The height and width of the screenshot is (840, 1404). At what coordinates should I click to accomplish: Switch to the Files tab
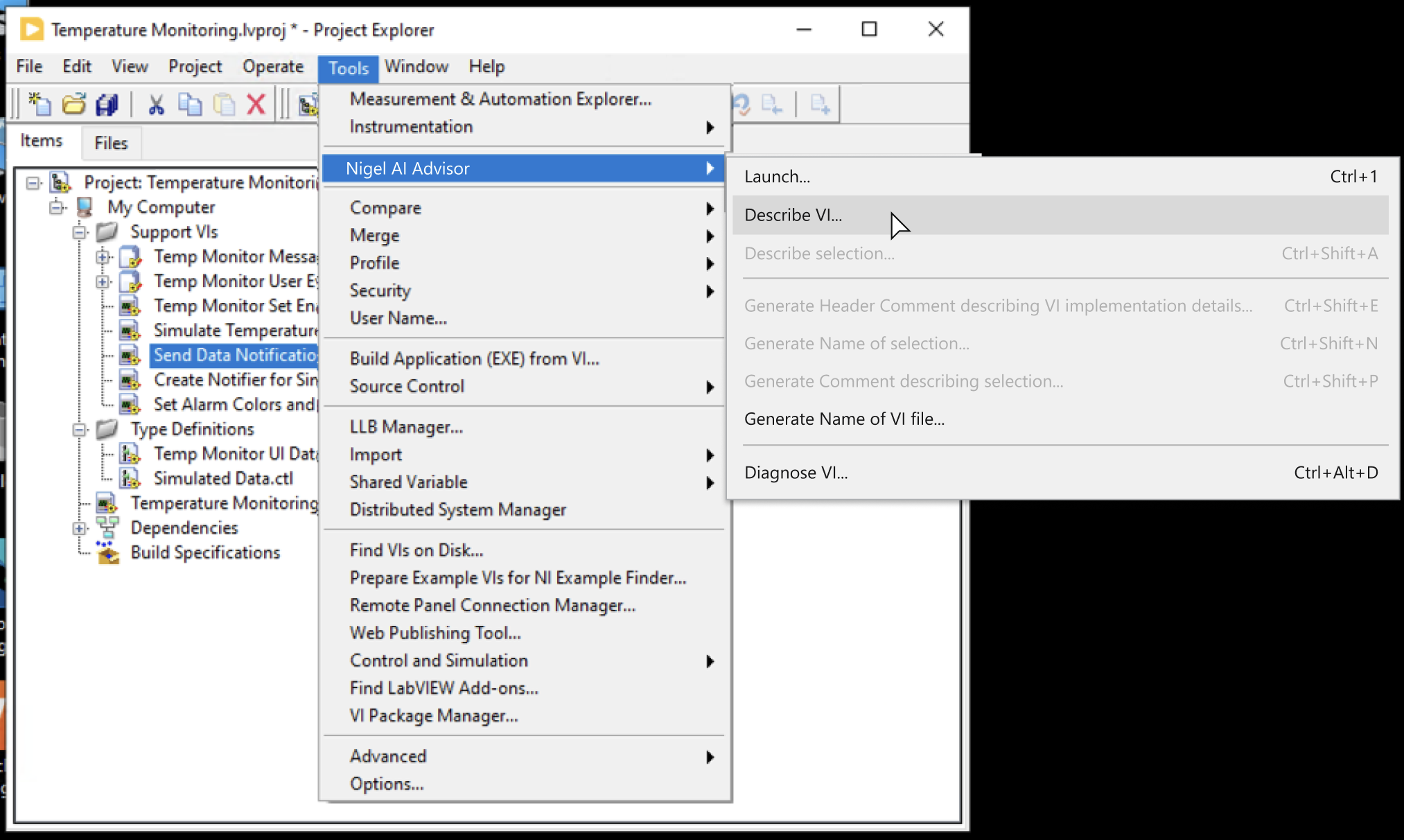(x=111, y=143)
